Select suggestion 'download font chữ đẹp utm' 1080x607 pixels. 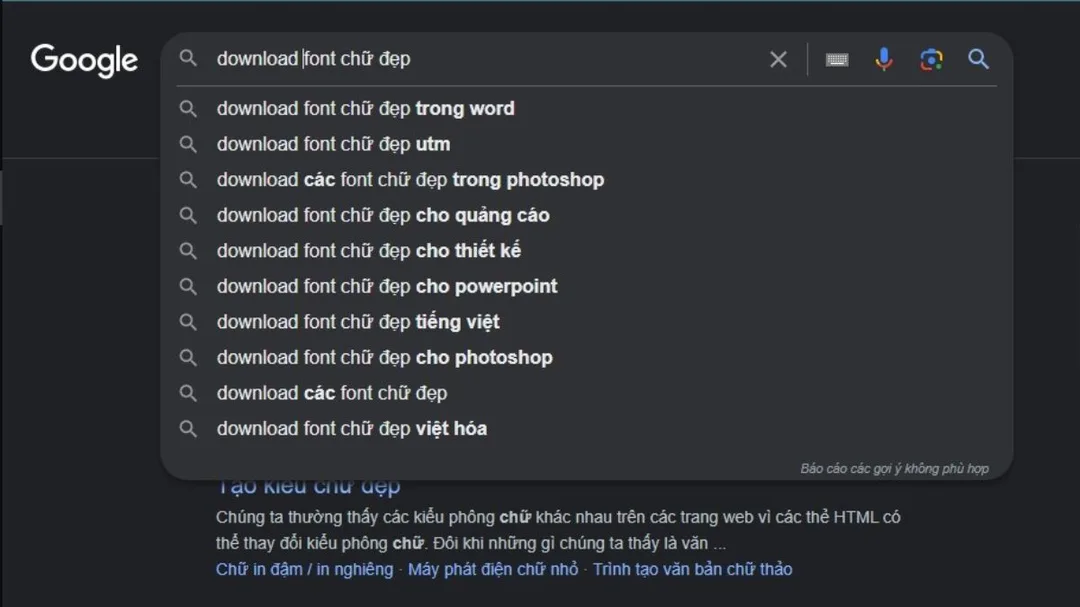click(x=333, y=144)
